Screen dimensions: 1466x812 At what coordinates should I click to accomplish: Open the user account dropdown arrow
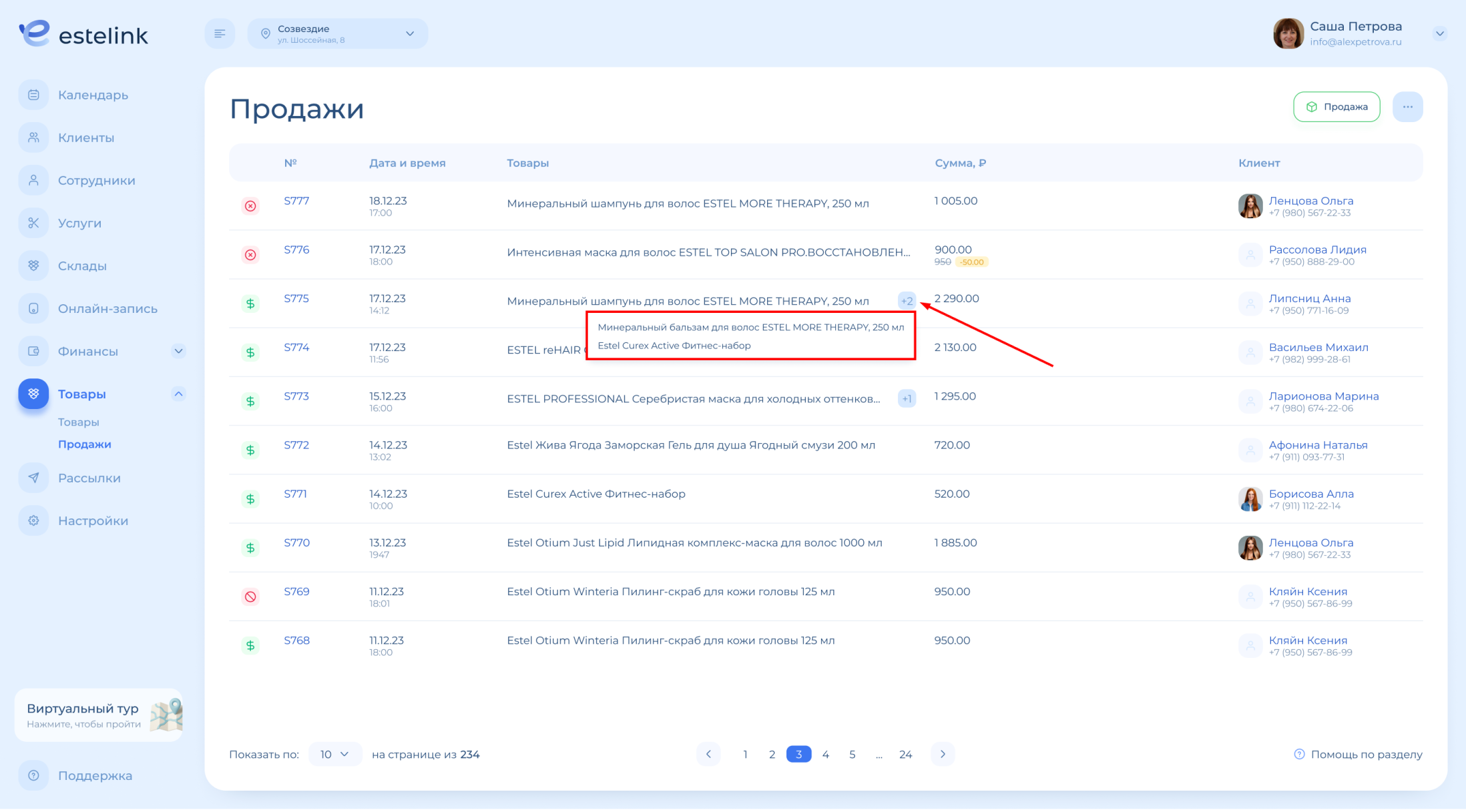click(x=1440, y=33)
